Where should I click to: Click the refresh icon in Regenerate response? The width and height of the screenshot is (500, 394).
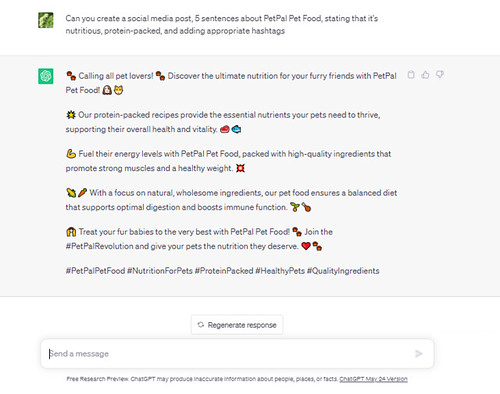tap(201, 325)
